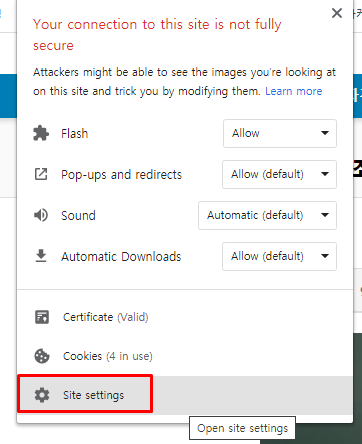
Task: Open Site settings text entry
Action: click(93, 395)
